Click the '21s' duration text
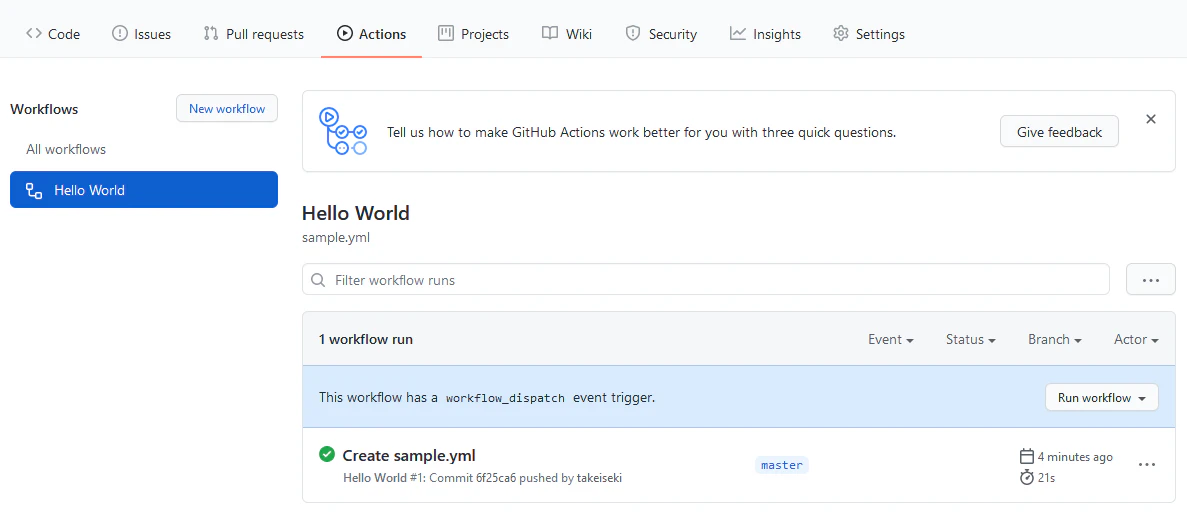Viewport: 1187px width, 521px height. coord(1045,478)
